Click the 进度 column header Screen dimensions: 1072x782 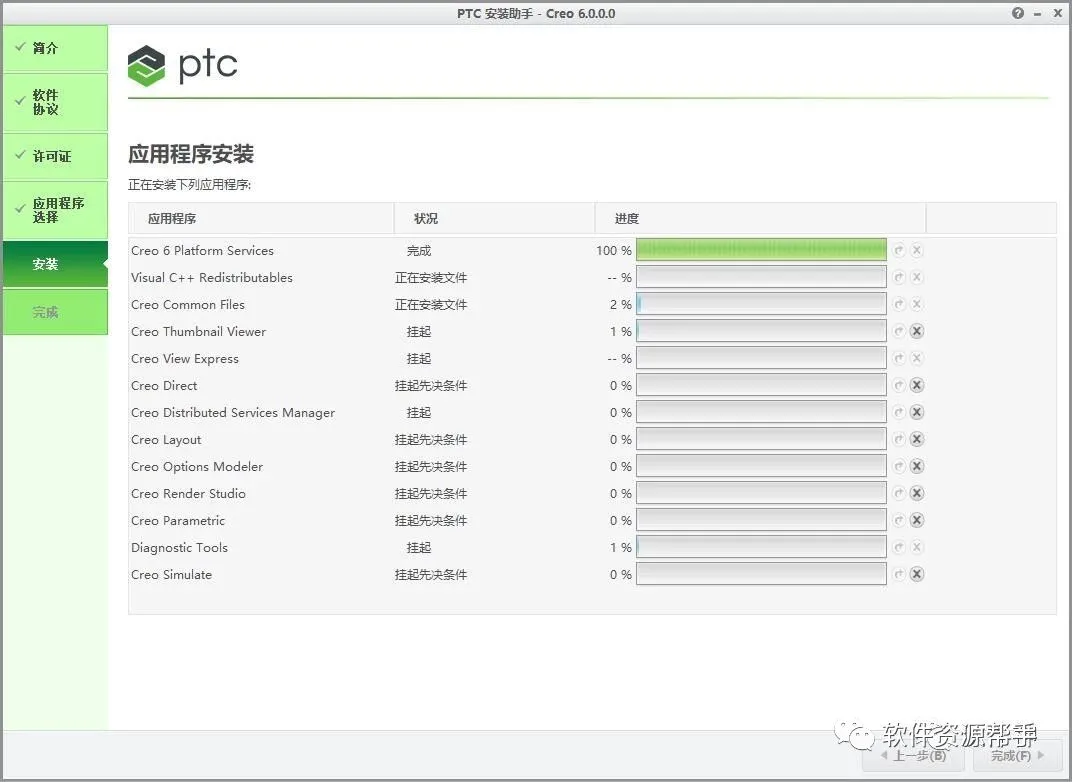pyautogui.click(x=760, y=219)
